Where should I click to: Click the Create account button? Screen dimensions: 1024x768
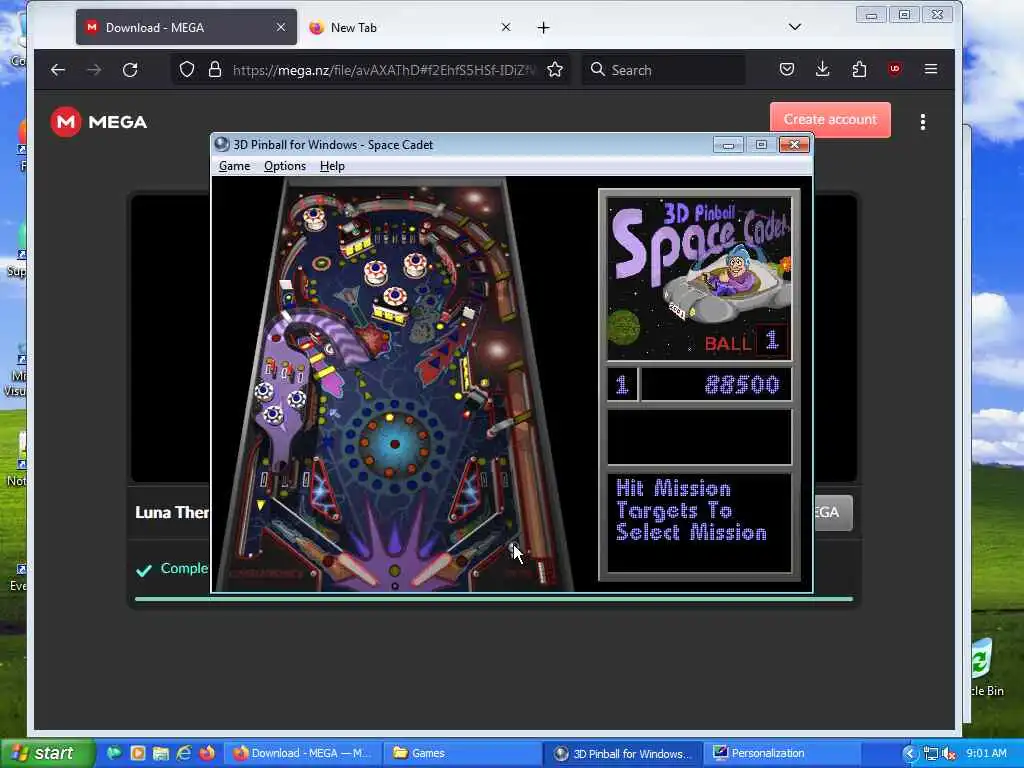(830, 120)
